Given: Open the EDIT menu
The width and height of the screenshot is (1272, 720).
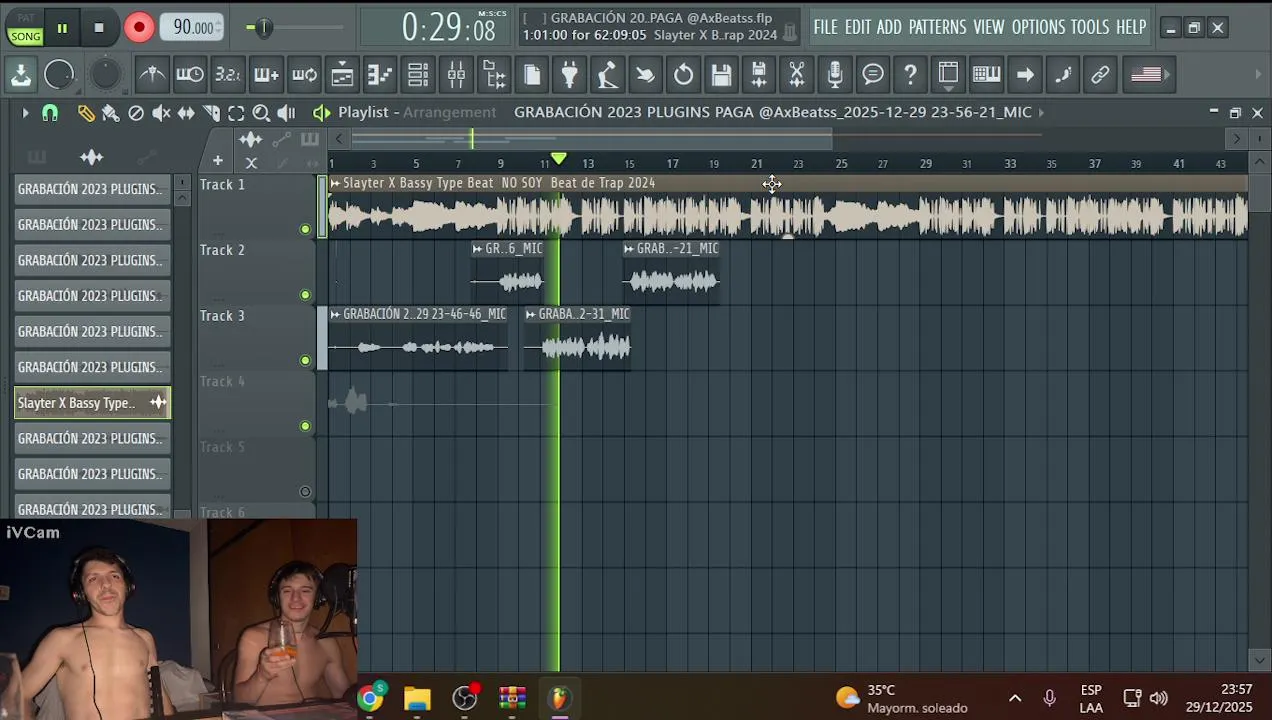Looking at the screenshot, I should [x=858, y=27].
